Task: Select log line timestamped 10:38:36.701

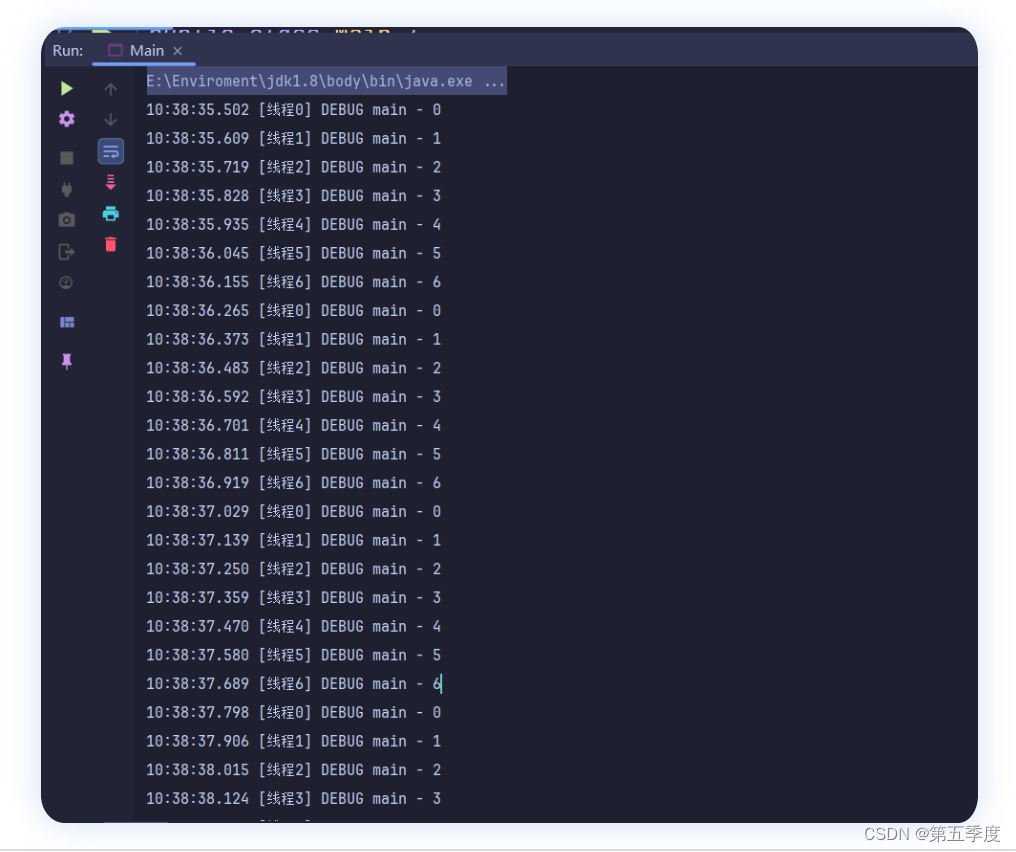Action: point(294,426)
